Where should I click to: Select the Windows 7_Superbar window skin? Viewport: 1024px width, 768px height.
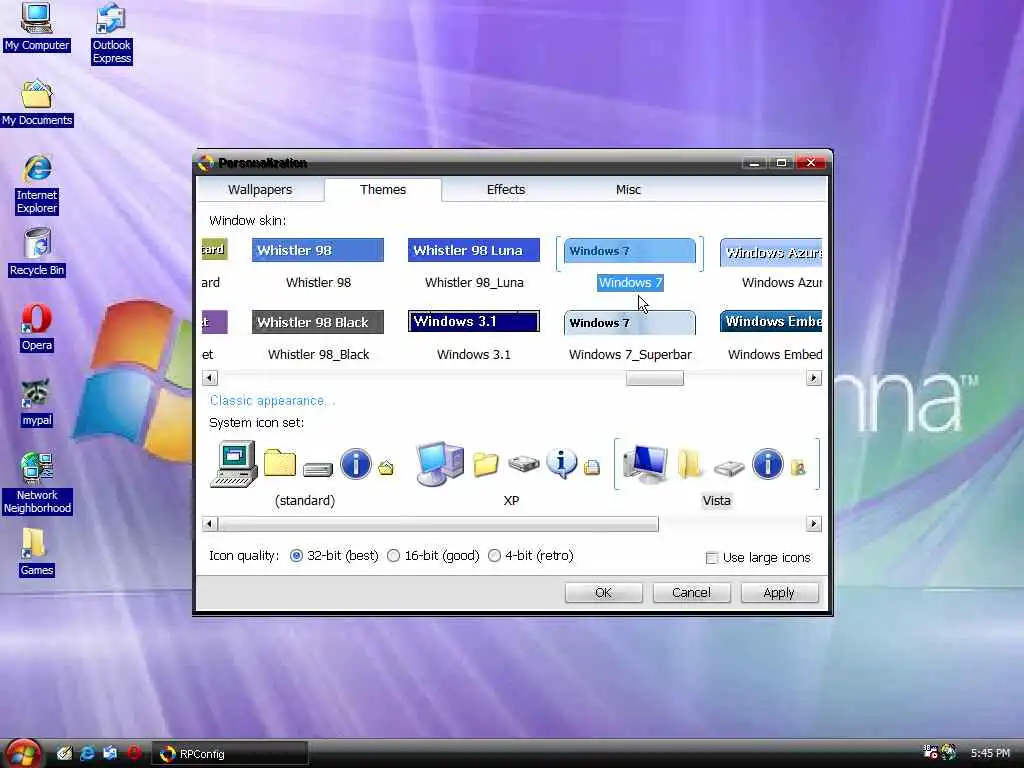pyautogui.click(x=630, y=336)
